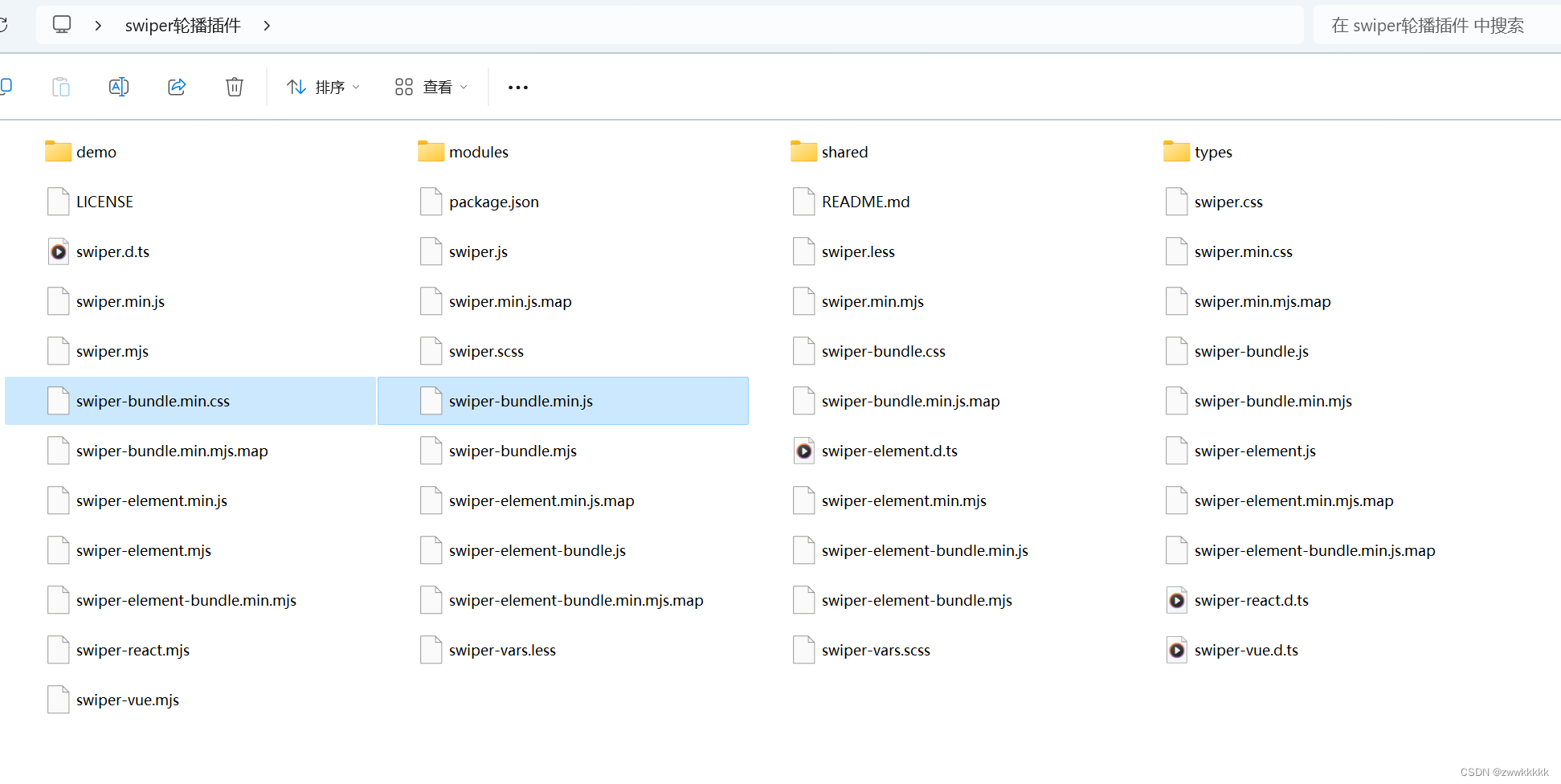This screenshot has height=784, width=1561.
Task: Select file name swiper-element.min.mjs
Action: [x=904, y=500]
